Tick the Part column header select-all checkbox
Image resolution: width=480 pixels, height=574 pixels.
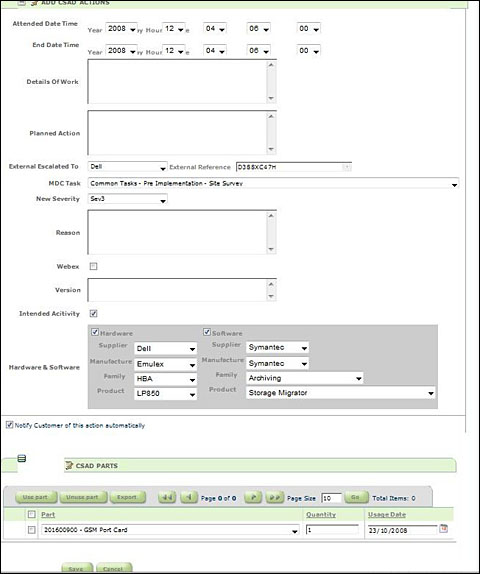[31, 514]
